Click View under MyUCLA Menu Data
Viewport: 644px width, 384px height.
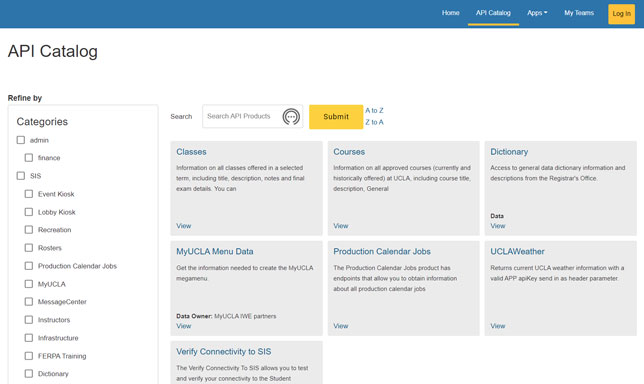click(184, 326)
